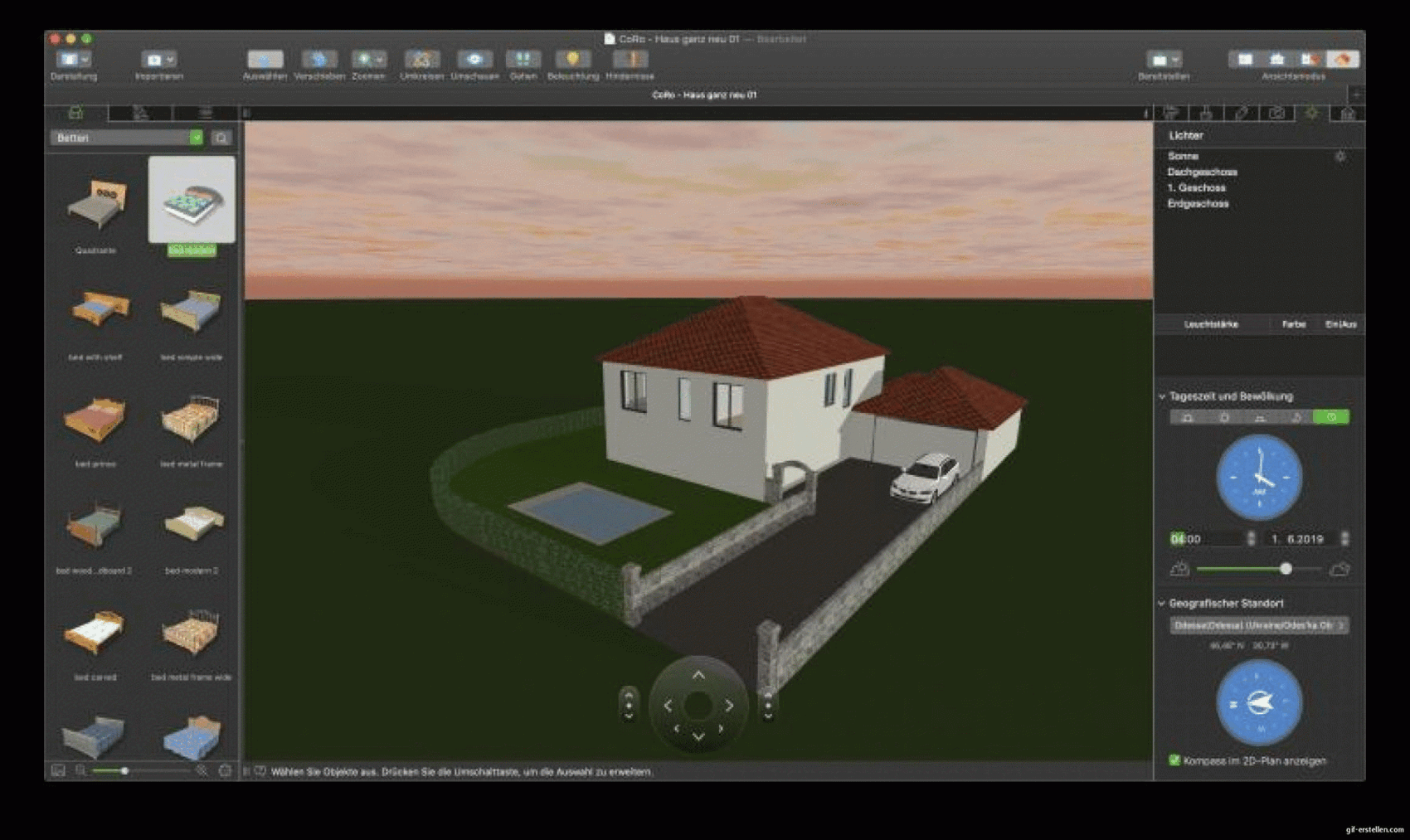The height and width of the screenshot is (840, 1410).
Task: Collapse the Tageszeit und Bewölkung section
Action: [1162, 397]
